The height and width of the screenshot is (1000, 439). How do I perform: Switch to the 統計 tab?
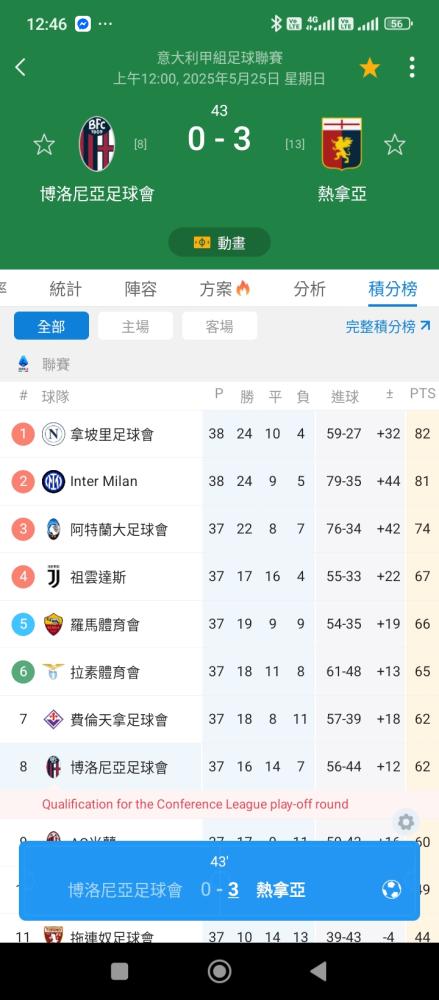click(x=66, y=290)
